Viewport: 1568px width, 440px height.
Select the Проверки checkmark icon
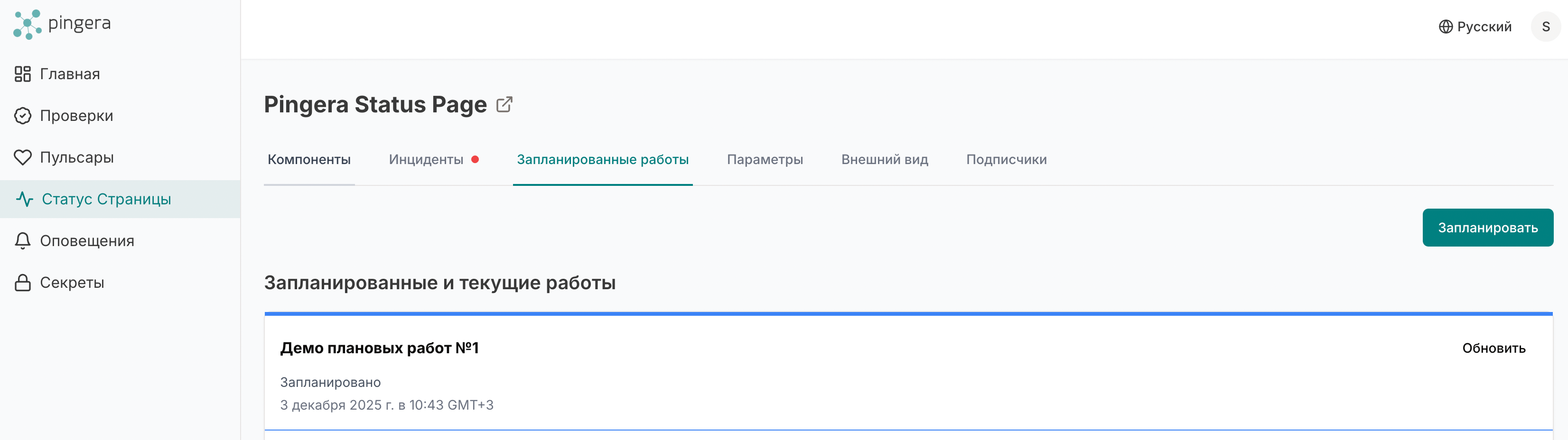pos(22,116)
